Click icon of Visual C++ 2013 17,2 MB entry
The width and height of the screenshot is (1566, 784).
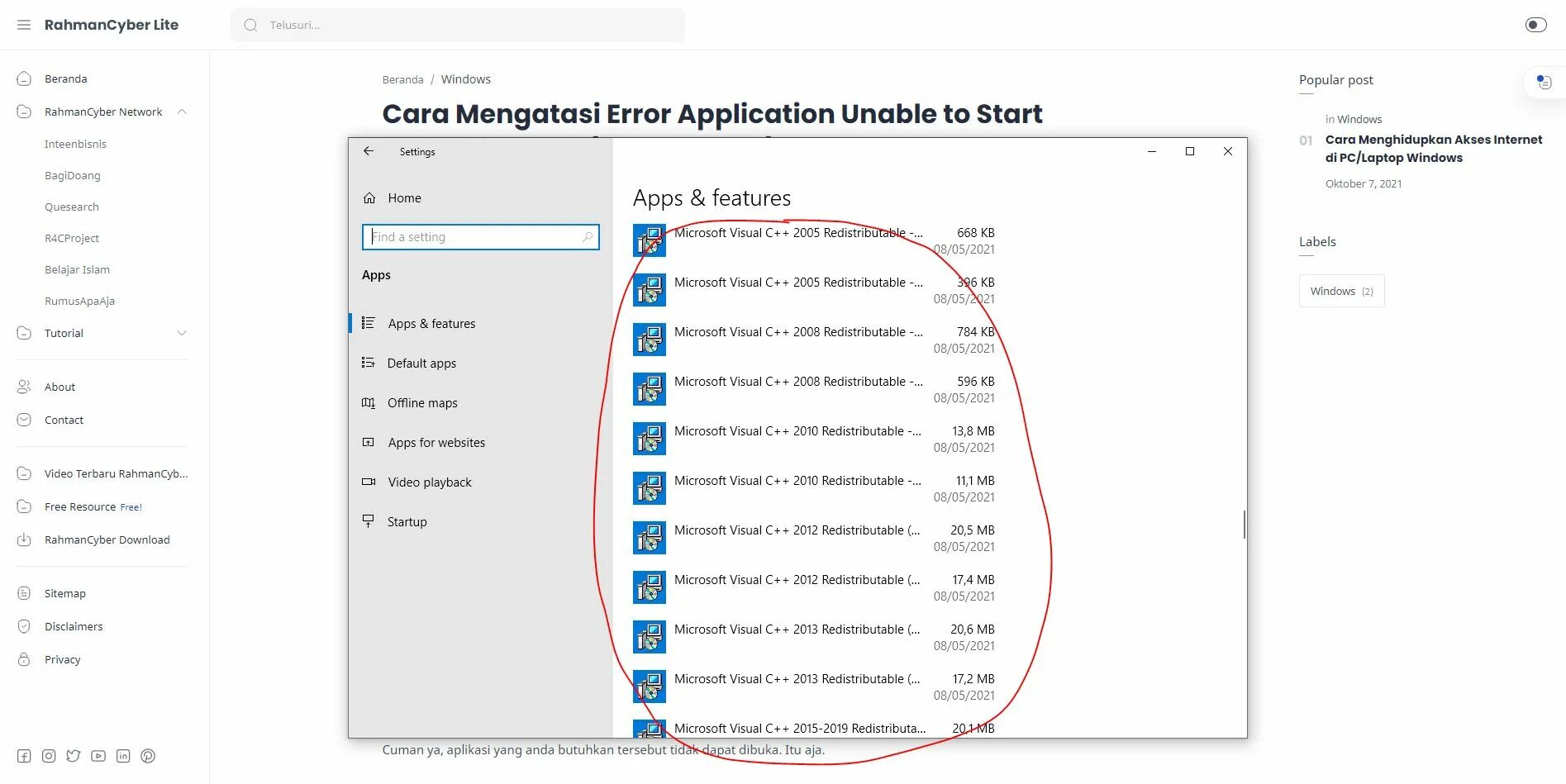coord(650,687)
